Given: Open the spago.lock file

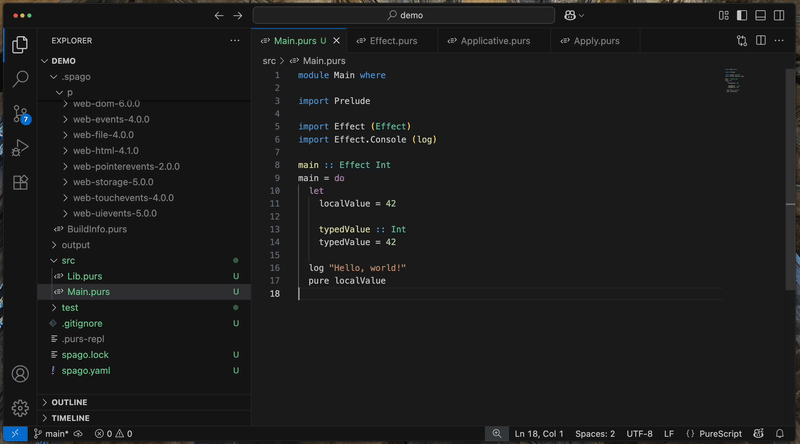Looking at the screenshot, I should (144, 355).
